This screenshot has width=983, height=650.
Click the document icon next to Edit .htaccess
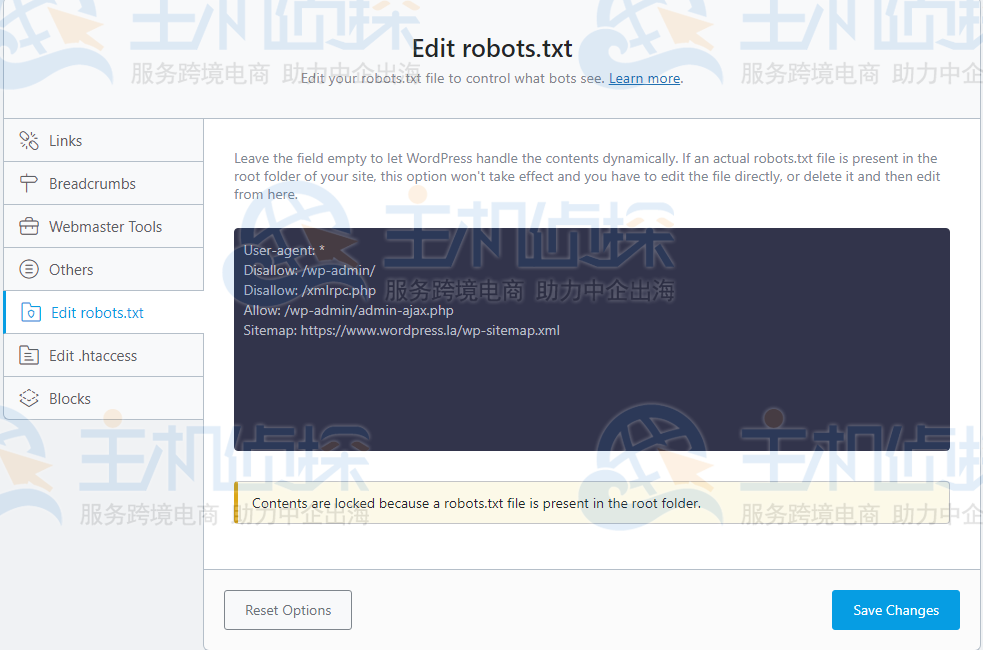pyautogui.click(x=29, y=355)
